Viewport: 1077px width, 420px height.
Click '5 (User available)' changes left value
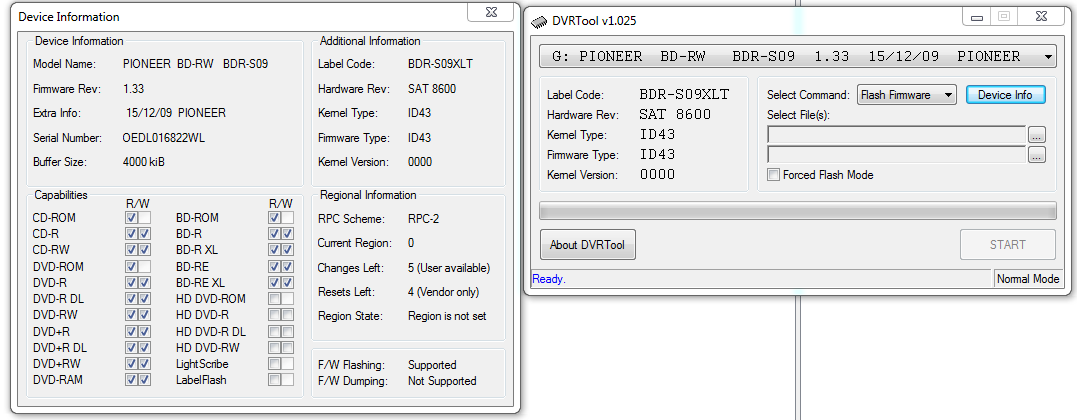(x=449, y=267)
